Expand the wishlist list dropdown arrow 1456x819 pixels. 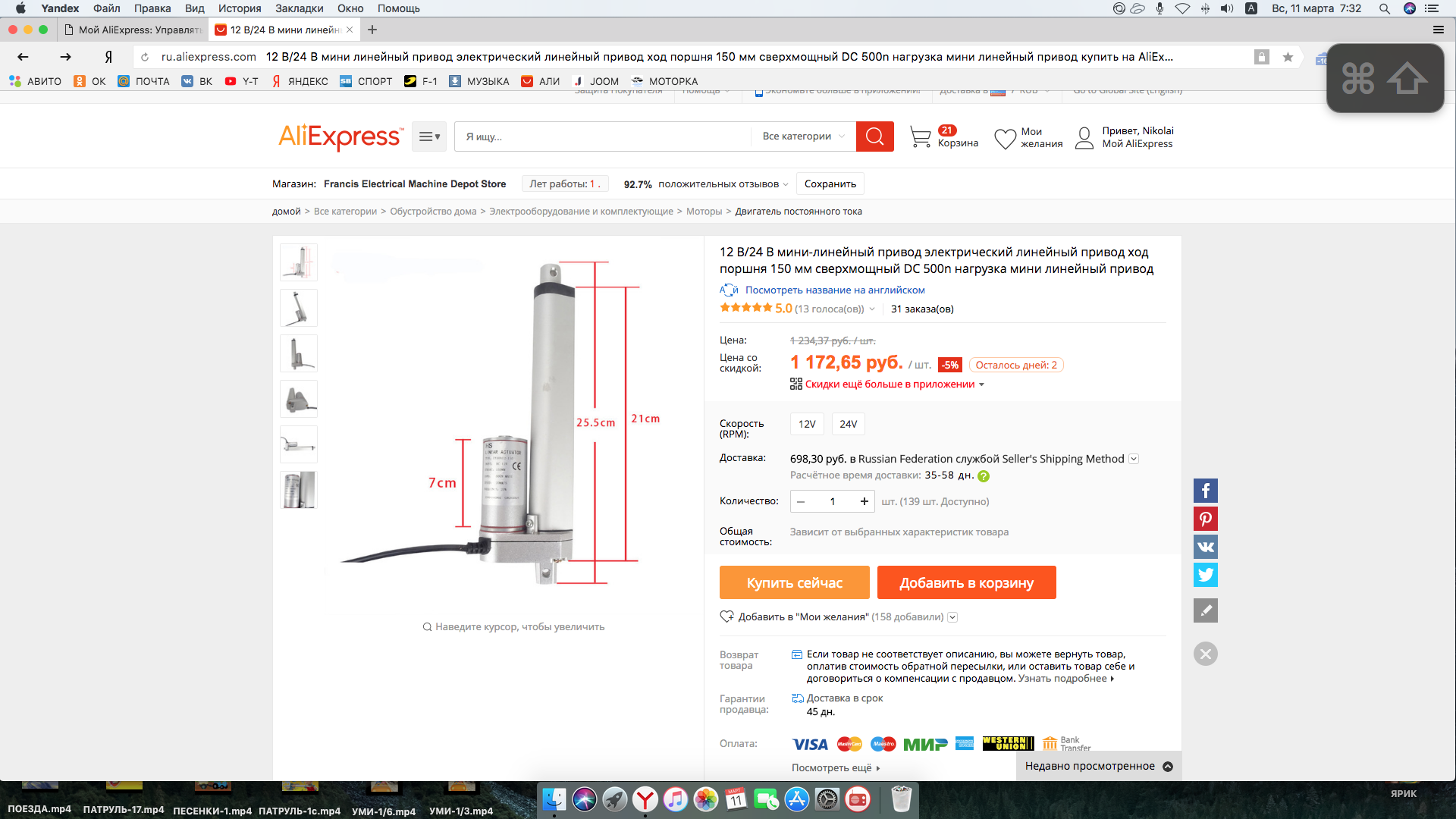952,617
